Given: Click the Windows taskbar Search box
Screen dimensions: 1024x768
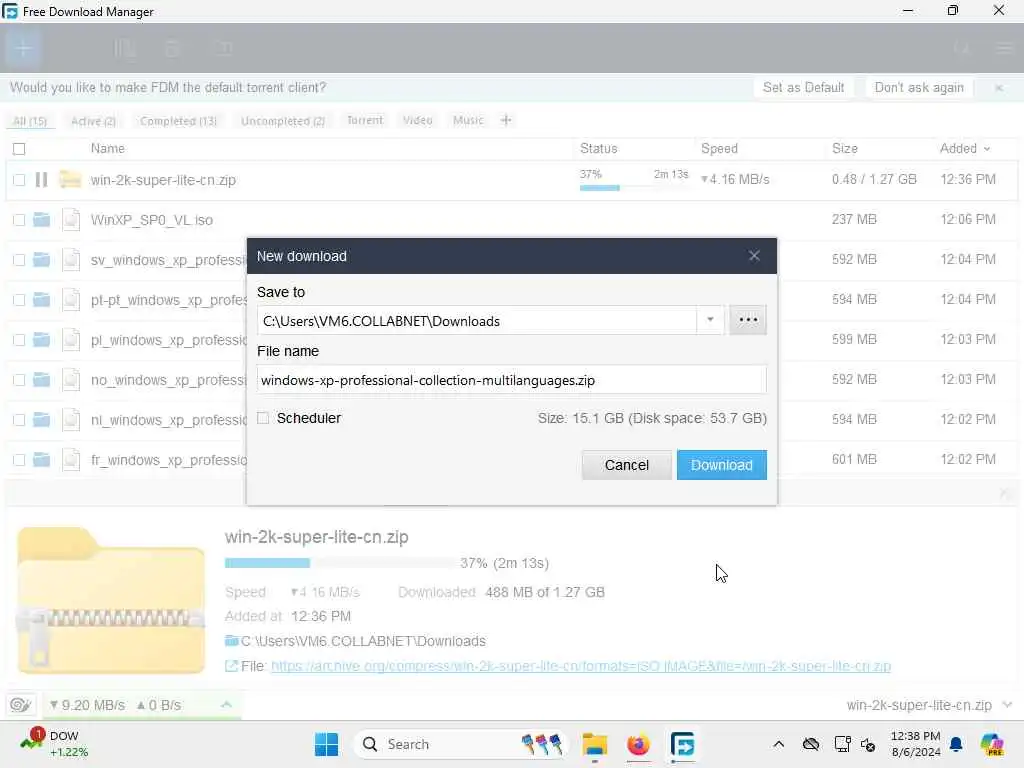Looking at the screenshot, I should tap(460, 744).
